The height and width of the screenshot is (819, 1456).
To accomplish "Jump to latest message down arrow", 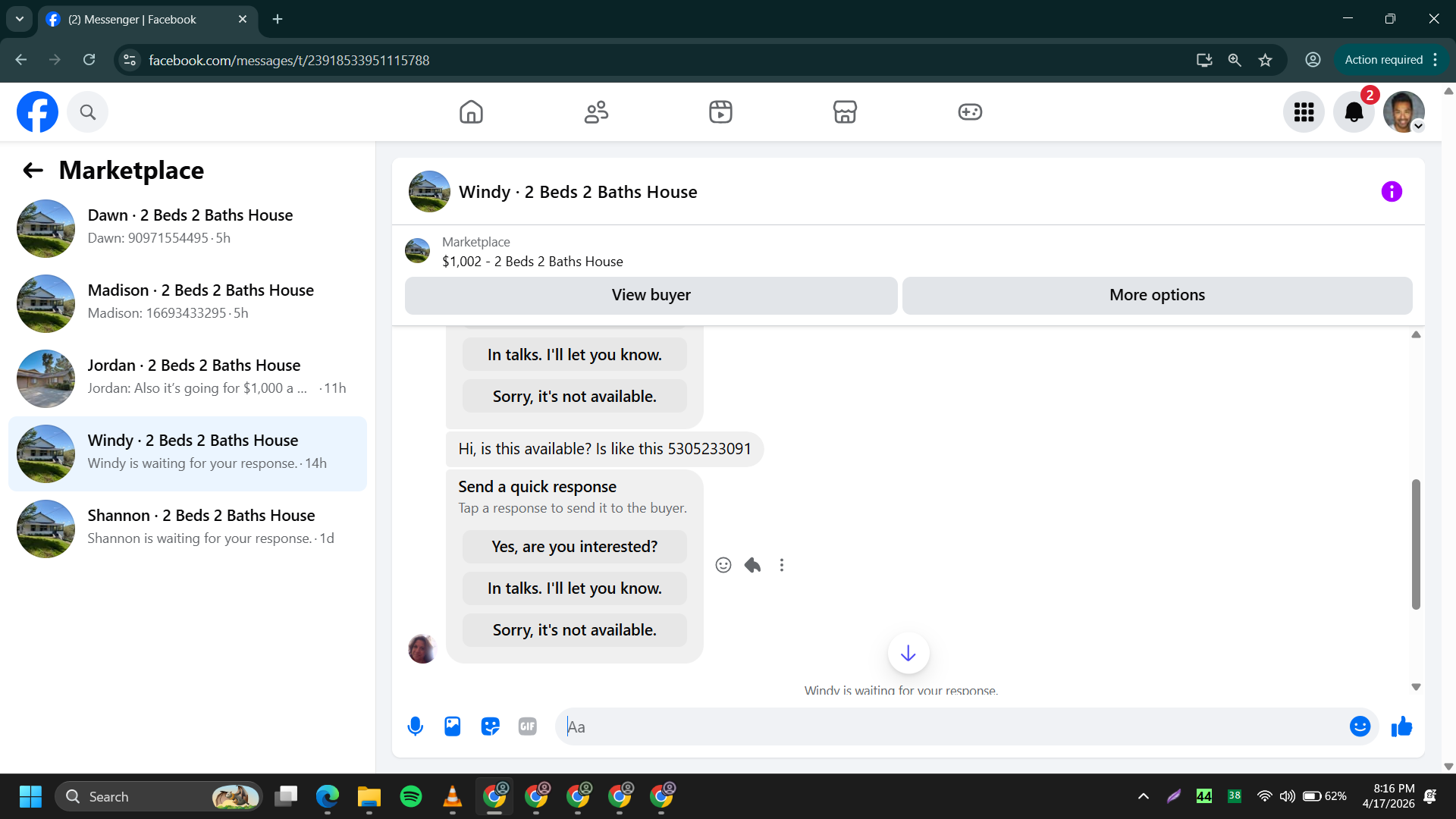I will pos(908,653).
